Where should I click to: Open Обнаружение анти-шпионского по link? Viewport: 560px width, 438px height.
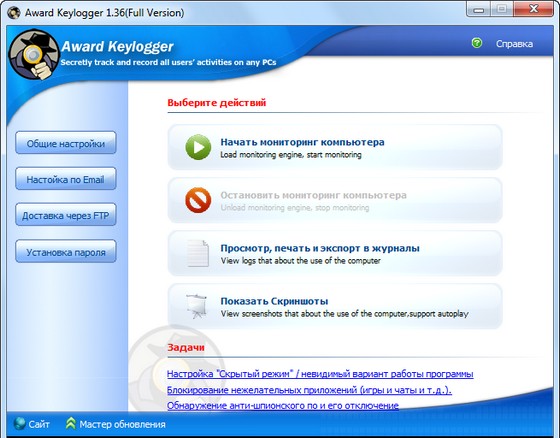tap(283, 405)
